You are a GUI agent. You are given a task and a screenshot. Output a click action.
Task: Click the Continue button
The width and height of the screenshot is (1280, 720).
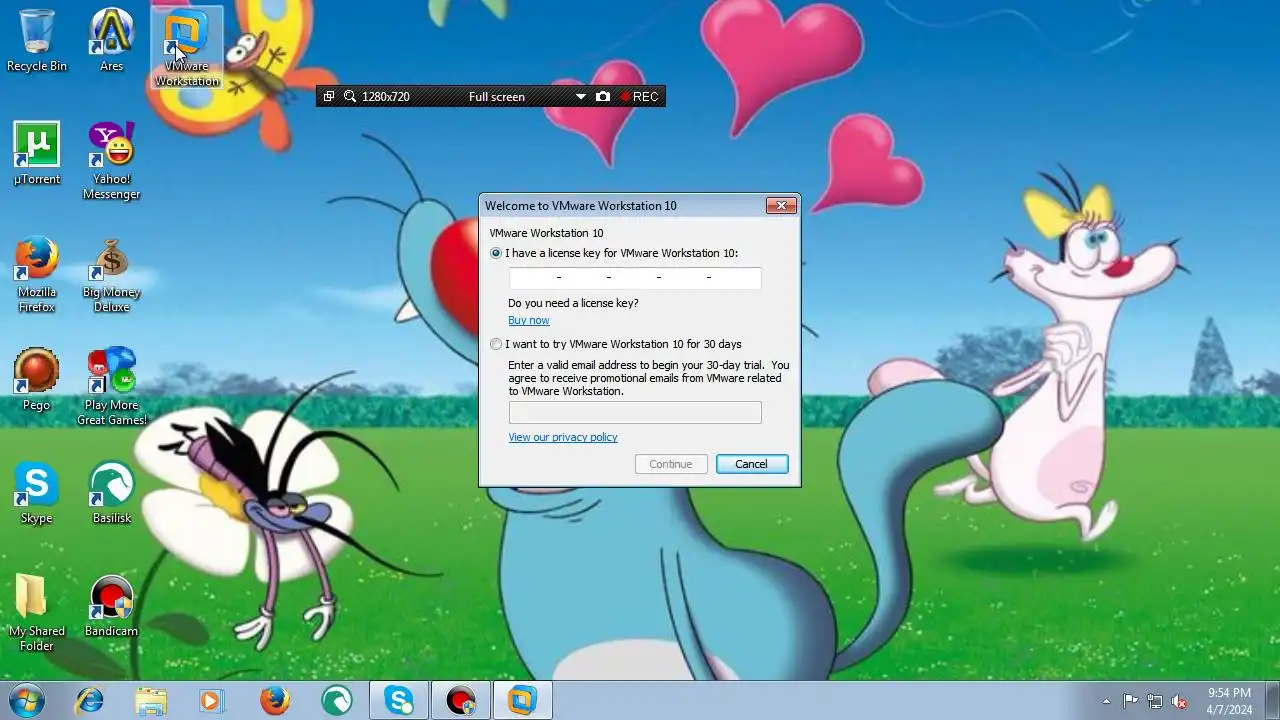click(x=671, y=464)
